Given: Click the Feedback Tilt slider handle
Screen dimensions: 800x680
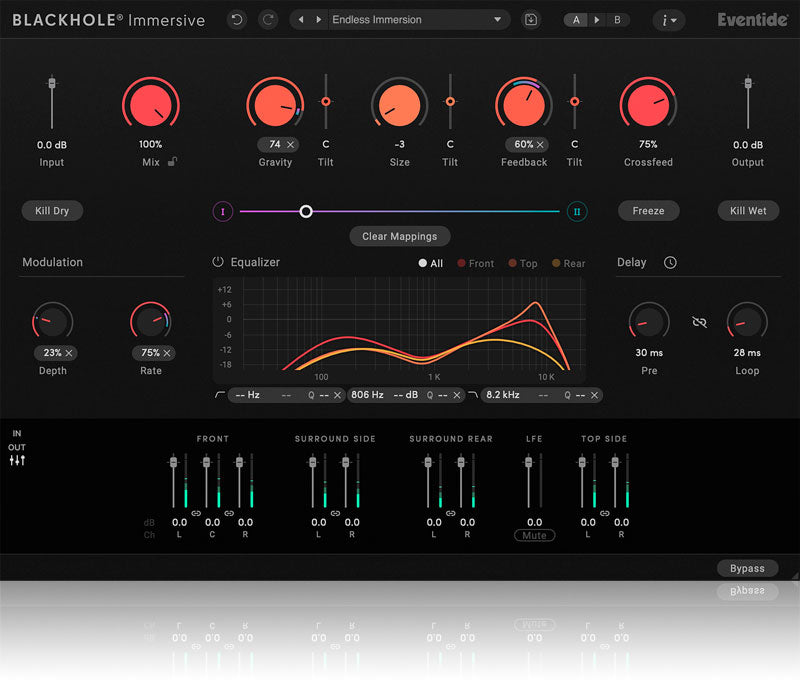Looking at the screenshot, I should (x=574, y=102).
